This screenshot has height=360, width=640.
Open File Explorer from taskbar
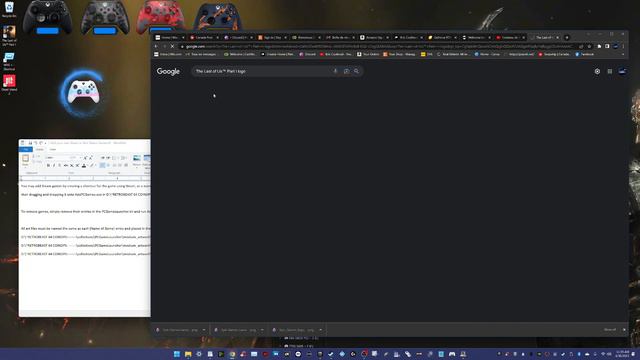point(188,354)
